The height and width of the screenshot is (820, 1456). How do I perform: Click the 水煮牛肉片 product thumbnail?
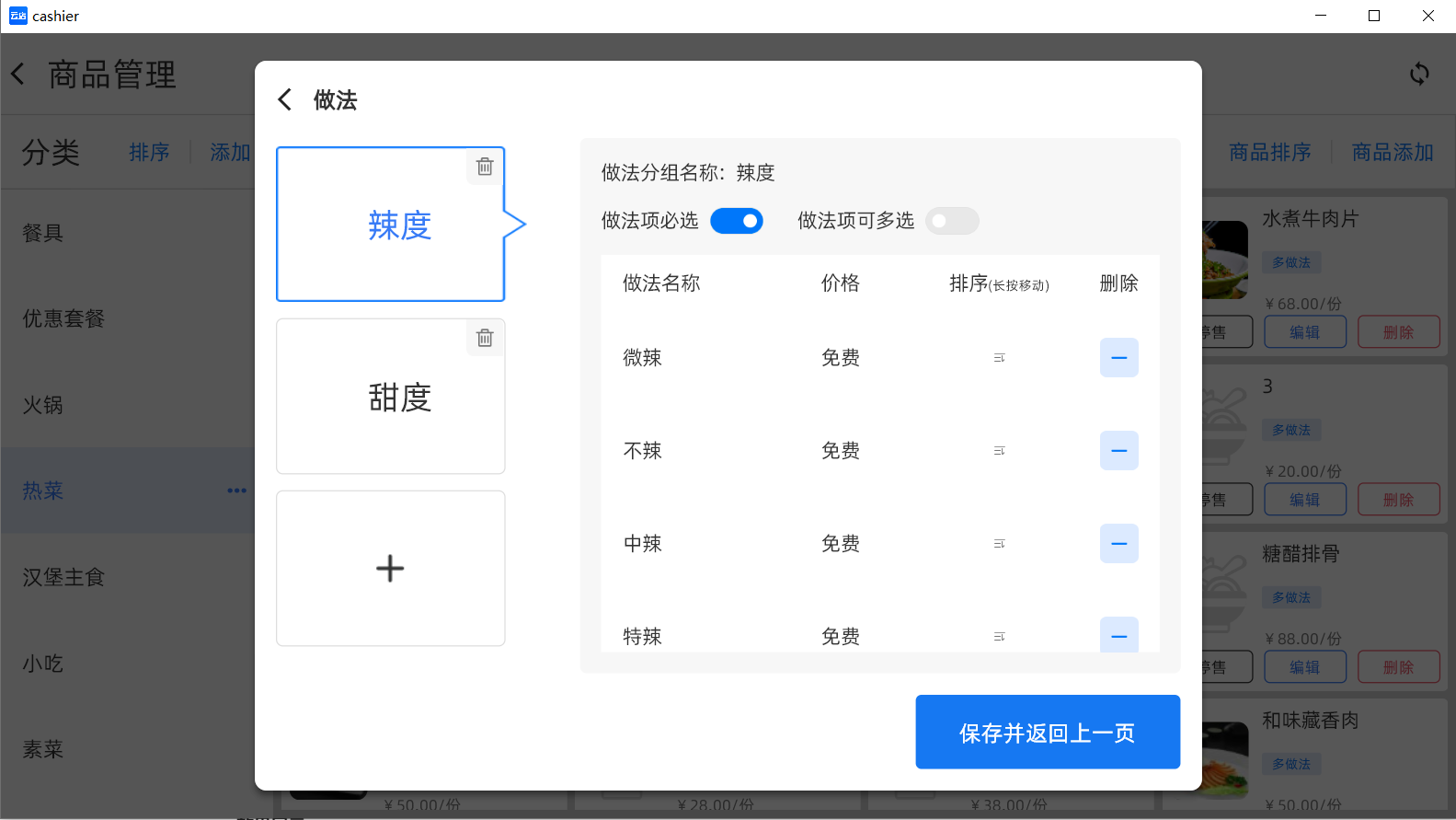tap(1225, 260)
